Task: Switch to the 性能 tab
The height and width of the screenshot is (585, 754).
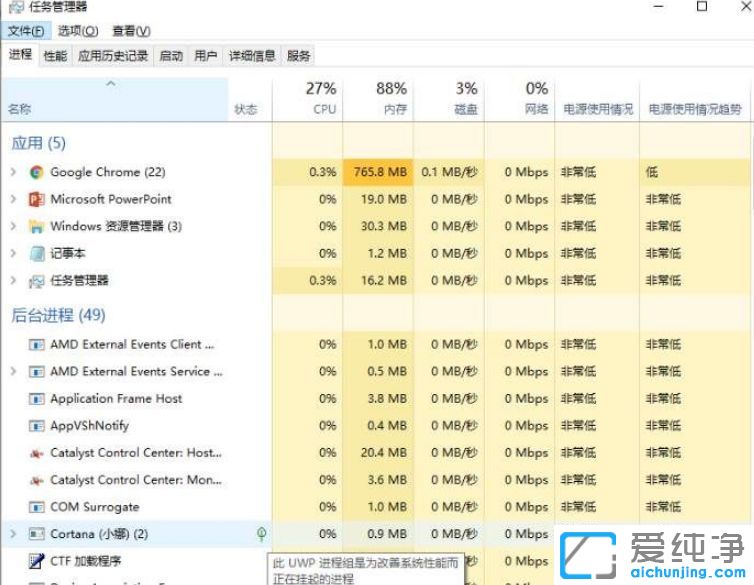Action: [55, 56]
